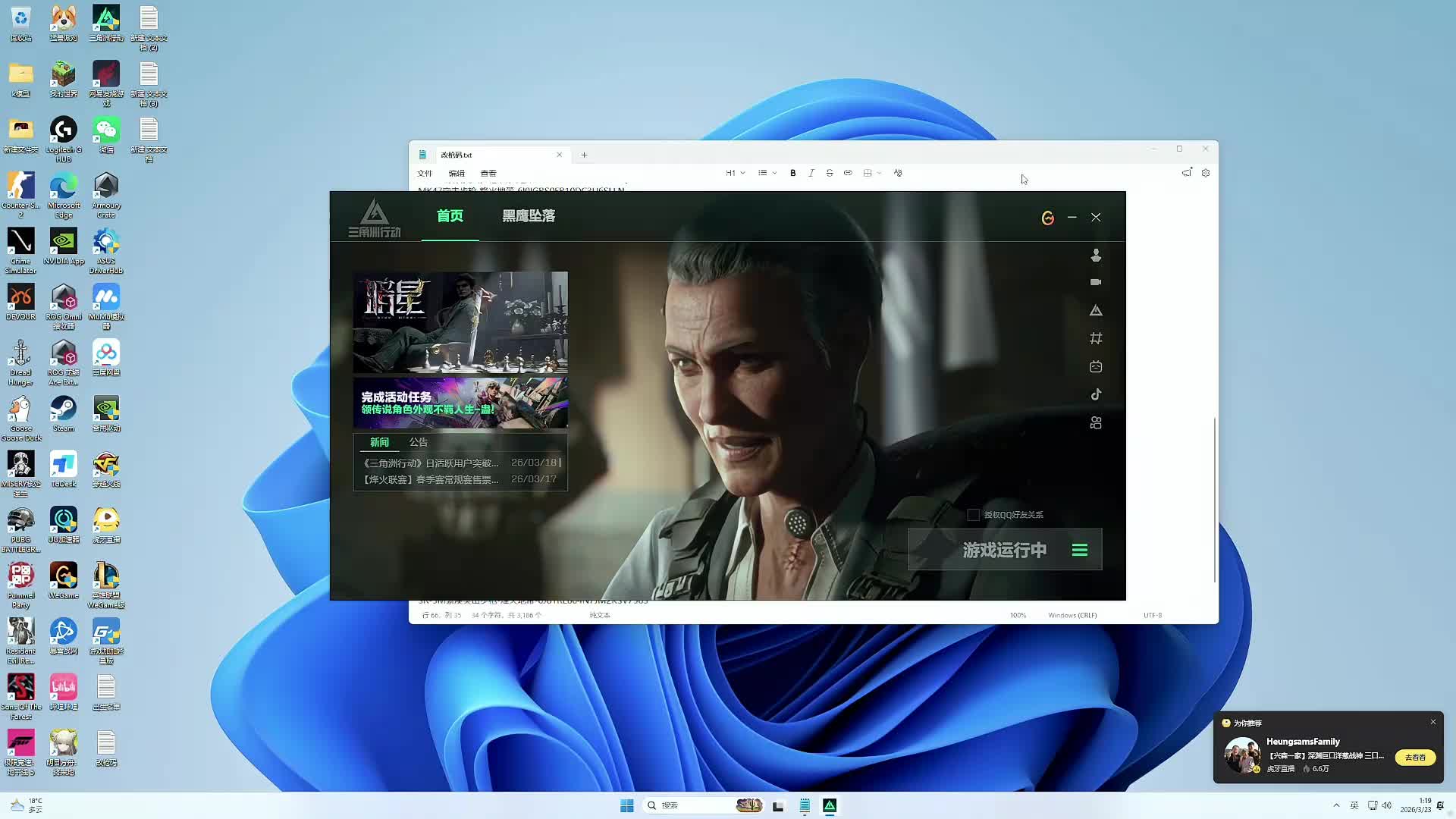Insert link using Notepad toolbar icon

[x=848, y=173]
